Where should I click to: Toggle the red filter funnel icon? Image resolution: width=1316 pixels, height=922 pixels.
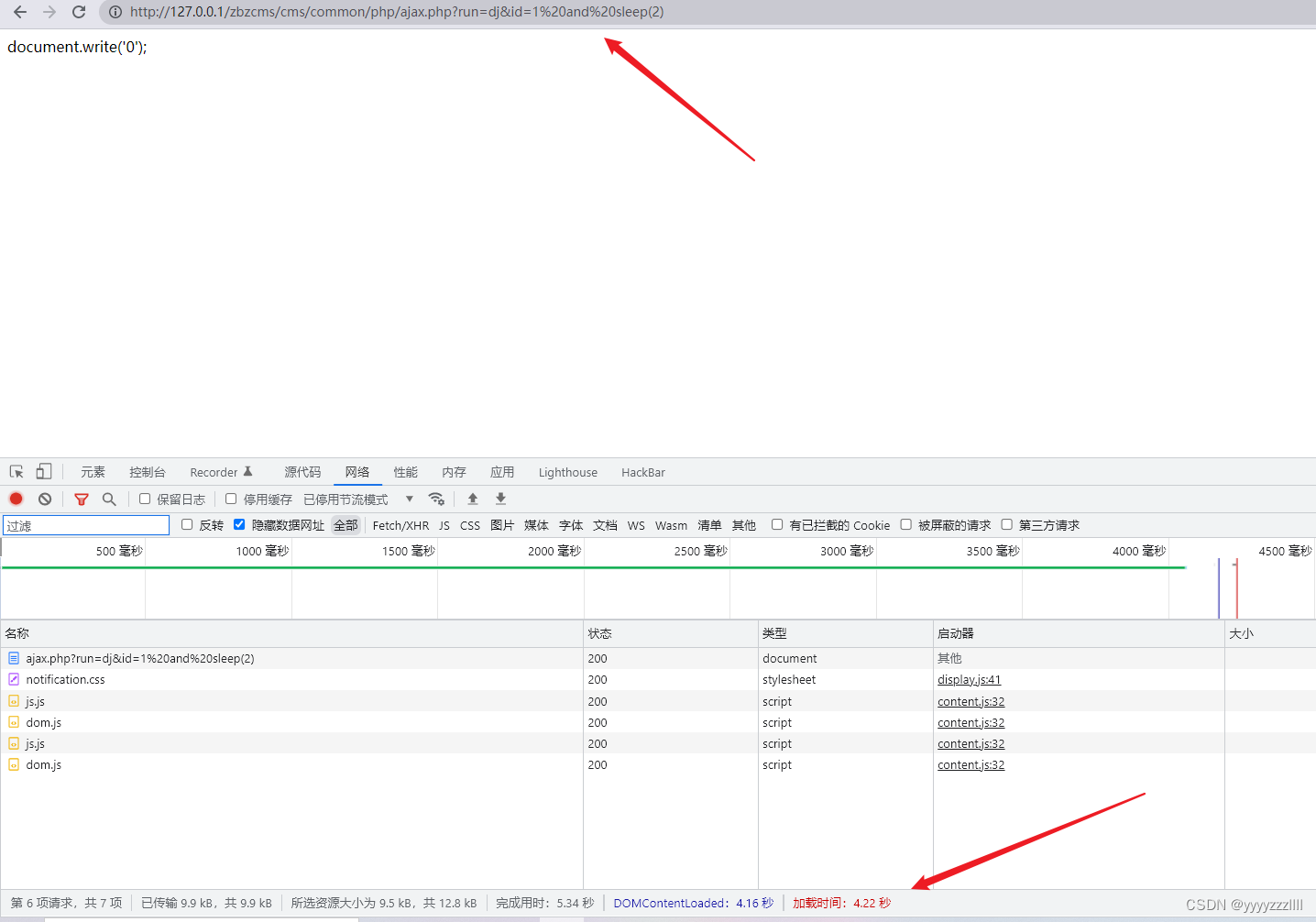82,499
